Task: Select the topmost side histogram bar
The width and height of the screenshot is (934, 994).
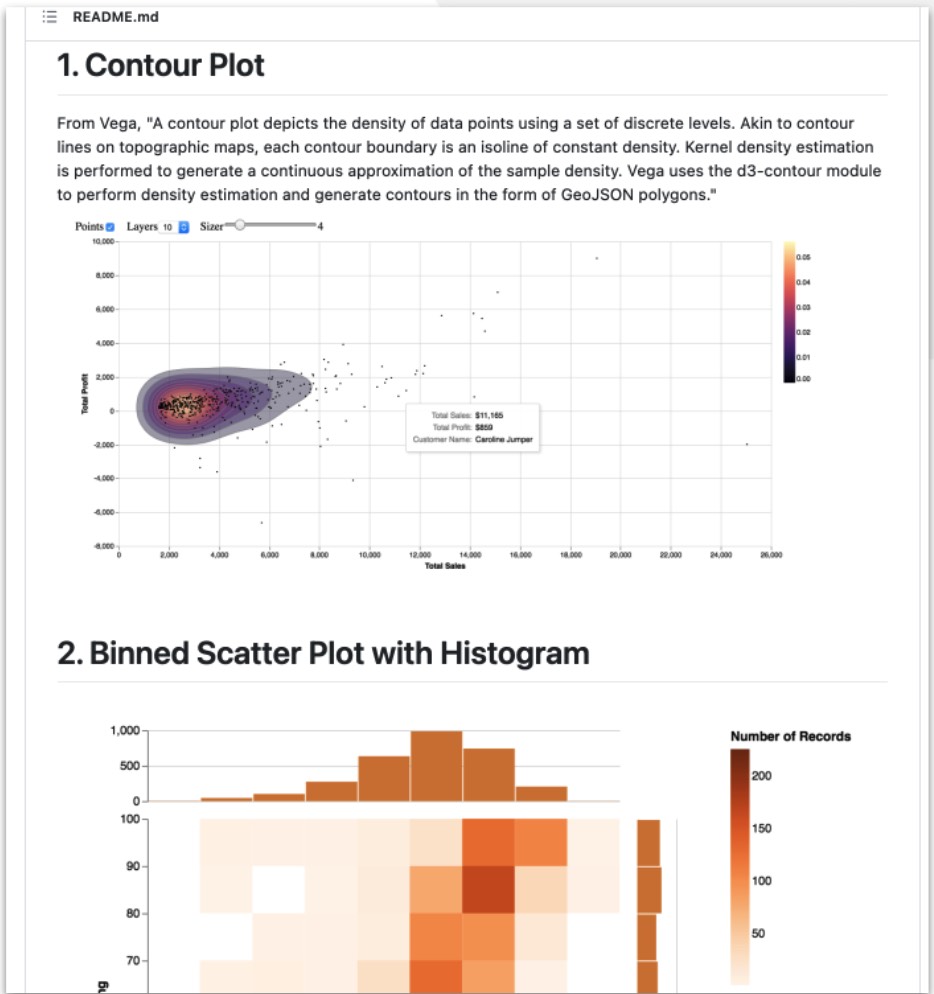Action: click(x=649, y=842)
